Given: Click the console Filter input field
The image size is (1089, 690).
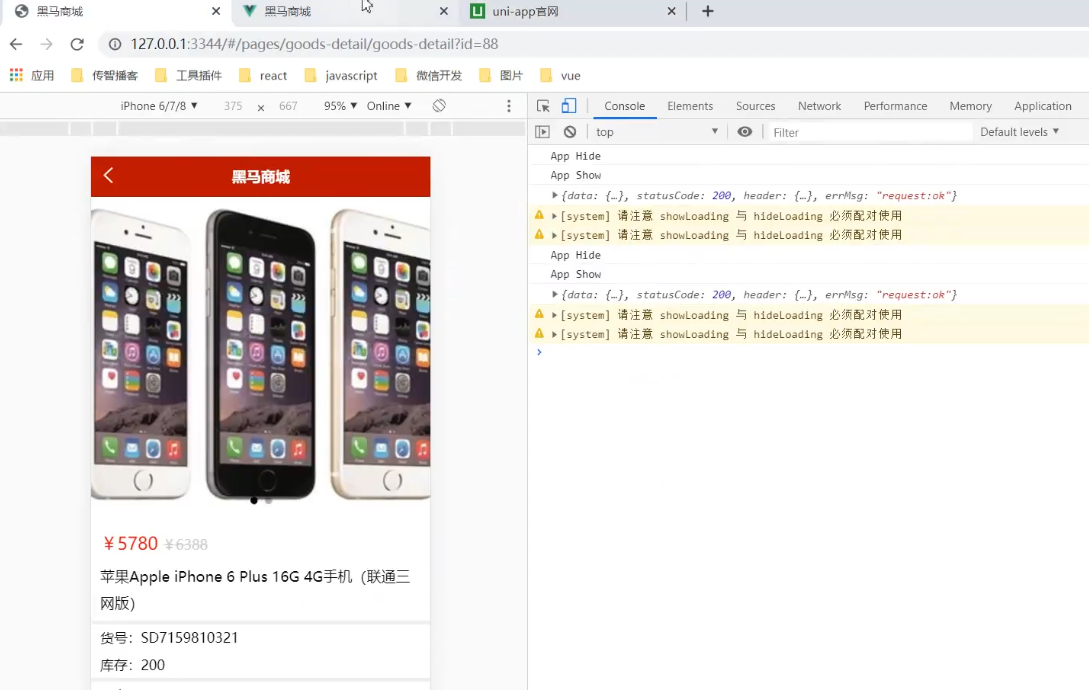Looking at the screenshot, I should [x=870, y=132].
